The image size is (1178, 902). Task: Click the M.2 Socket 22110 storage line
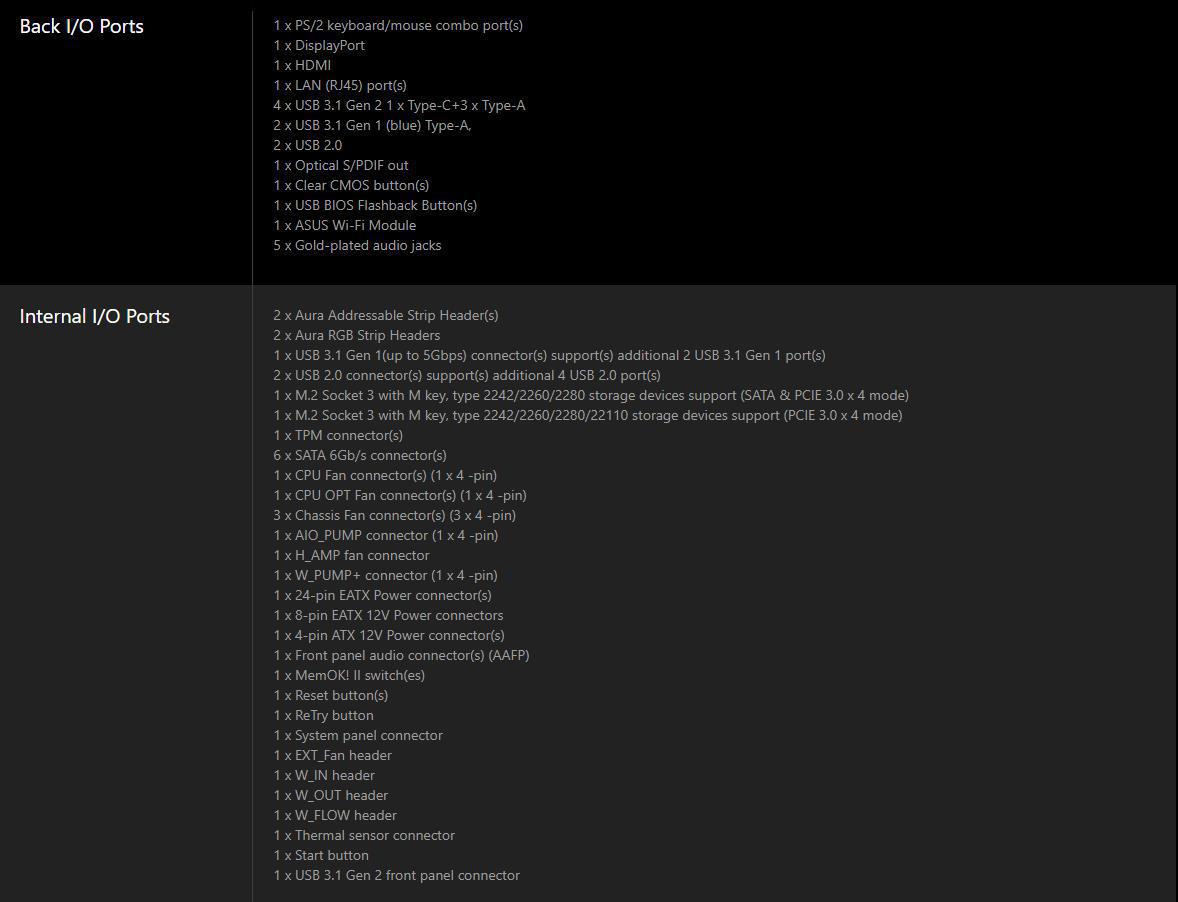pyautogui.click(x=588, y=415)
